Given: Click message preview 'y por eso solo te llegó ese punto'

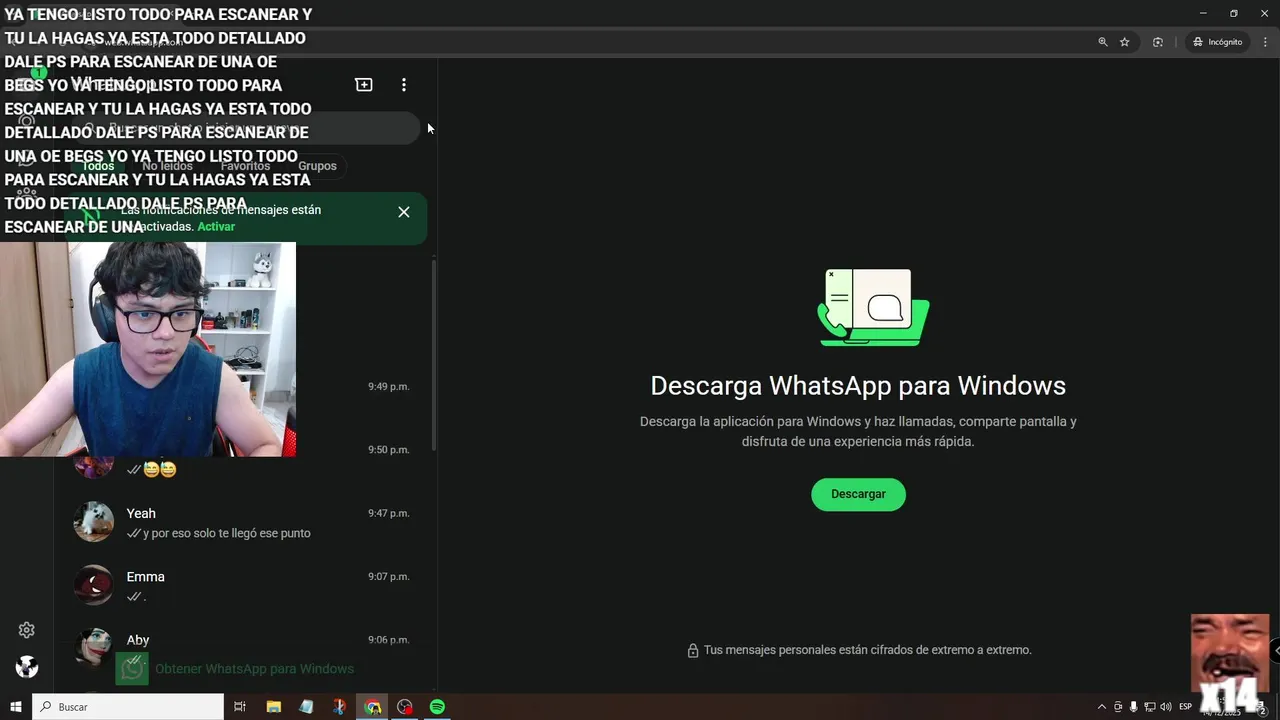Looking at the screenshot, I should 227,534.
